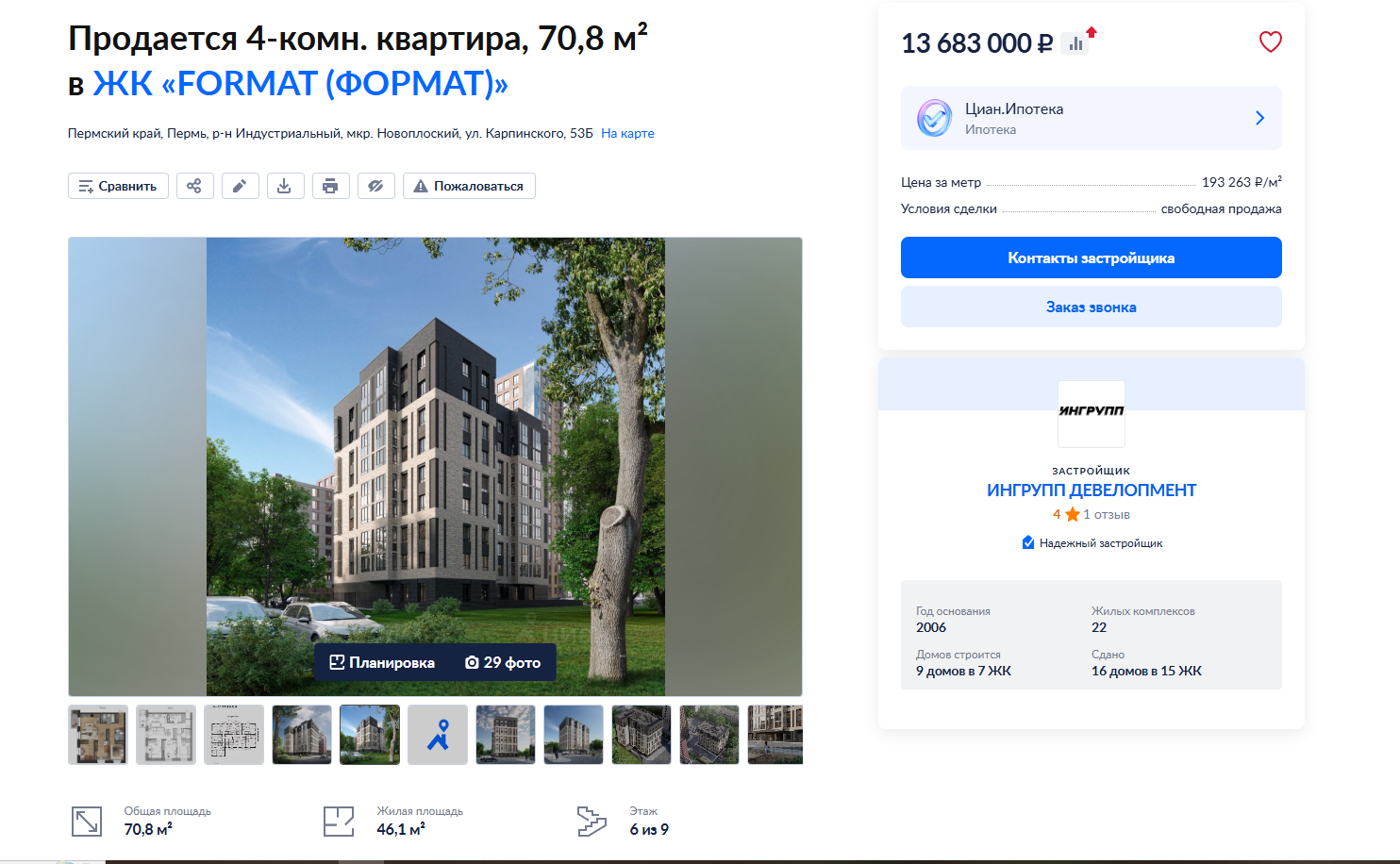The width and height of the screenshot is (1400, 864).
Task: Add listing to favorites with the heart
Action: pos(1271,42)
